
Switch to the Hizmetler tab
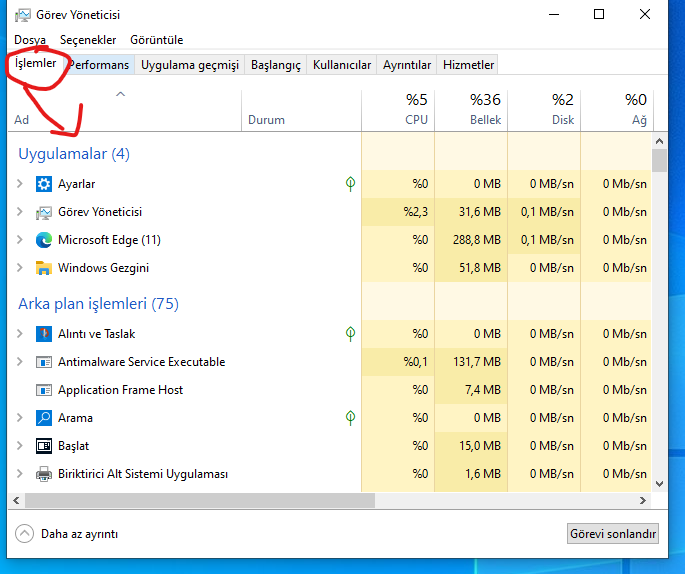click(468, 65)
